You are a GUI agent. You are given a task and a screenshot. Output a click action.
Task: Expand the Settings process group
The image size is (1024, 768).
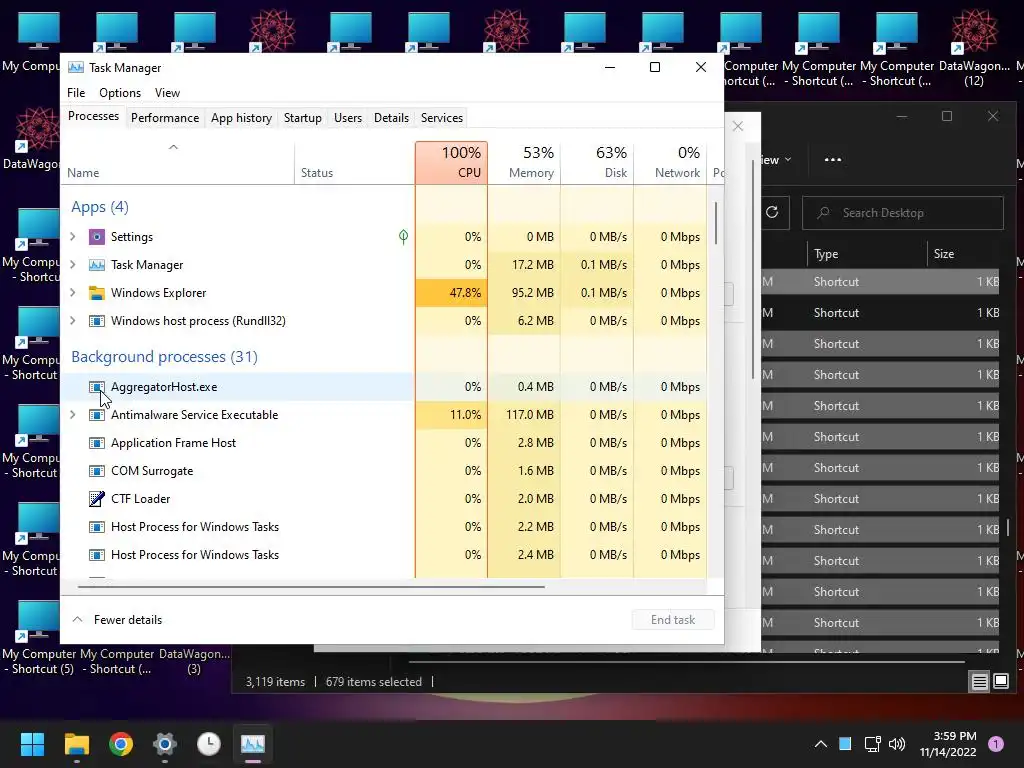(x=72, y=237)
